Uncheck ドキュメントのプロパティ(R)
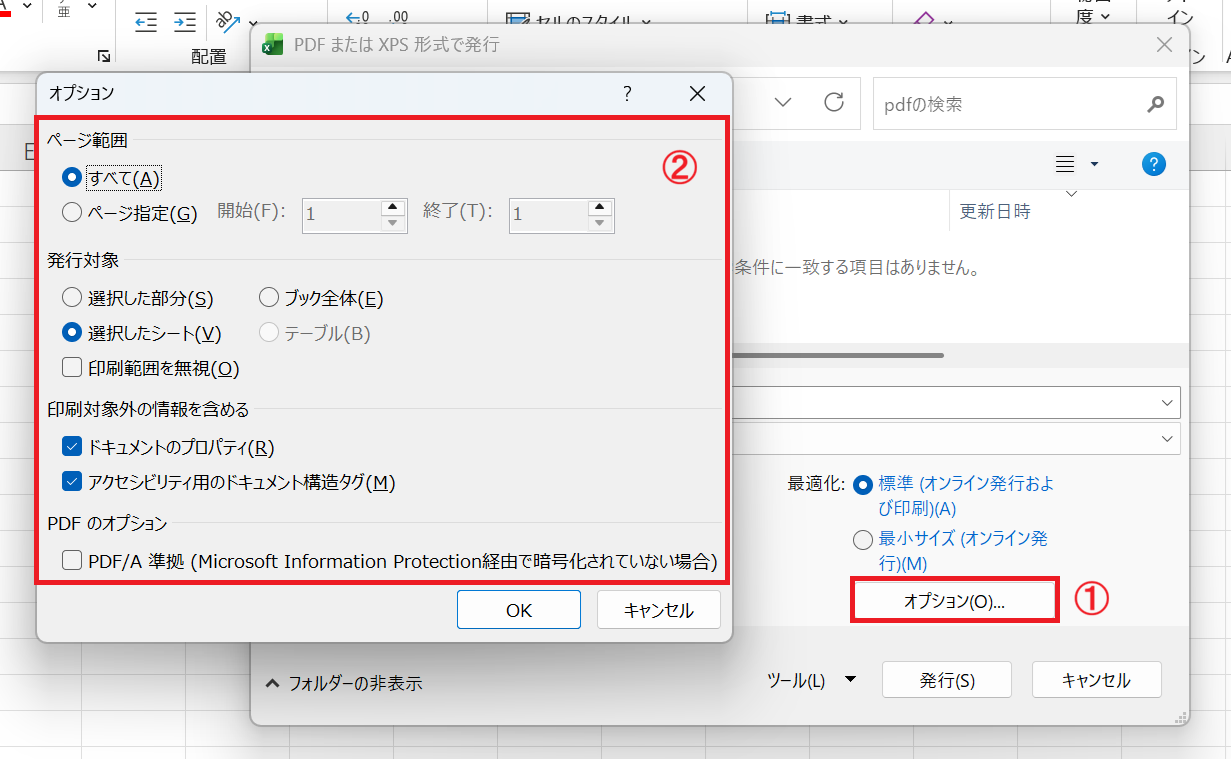Image resolution: width=1231 pixels, height=759 pixels. 71,447
